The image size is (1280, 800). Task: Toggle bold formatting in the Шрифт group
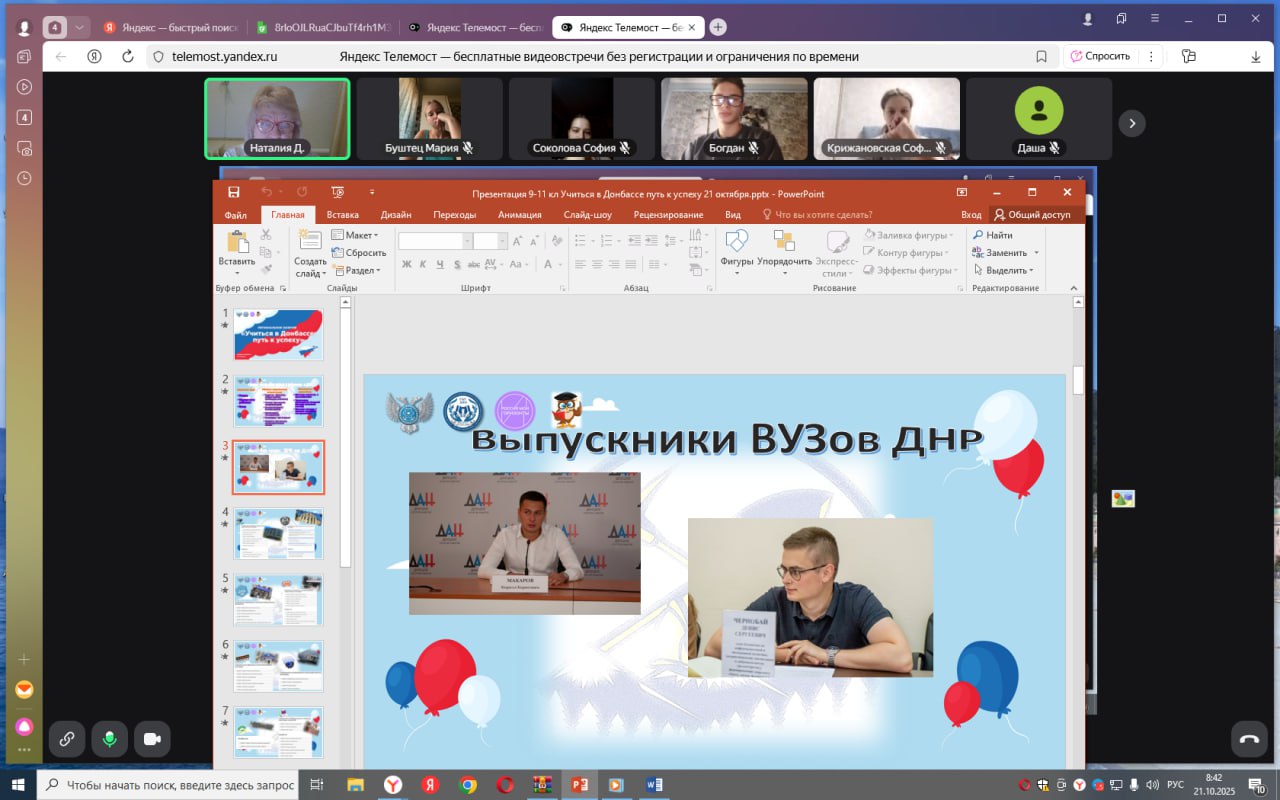coord(407,265)
